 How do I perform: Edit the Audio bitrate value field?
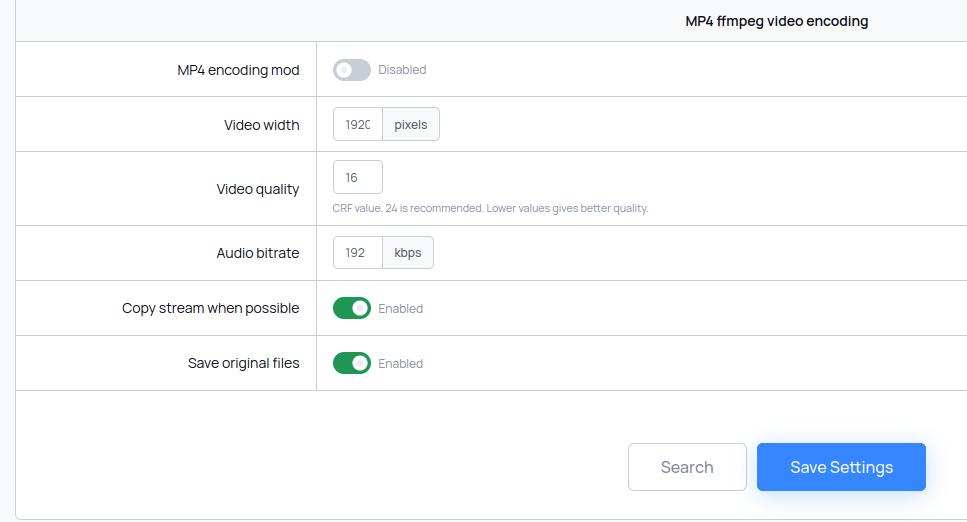point(358,252)
